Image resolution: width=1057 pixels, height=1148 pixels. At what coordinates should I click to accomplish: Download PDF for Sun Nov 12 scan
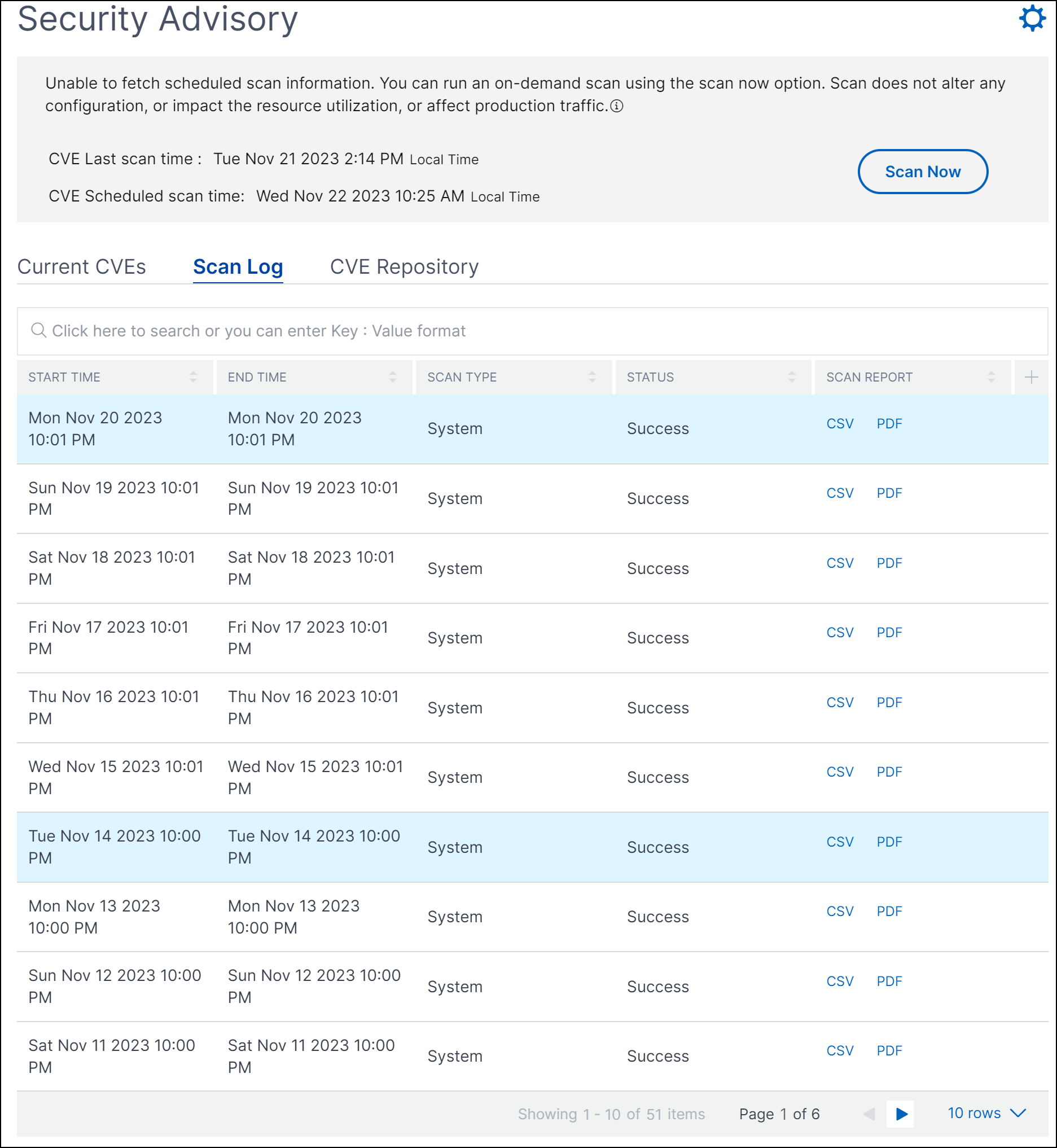click(x=889, y=982)
